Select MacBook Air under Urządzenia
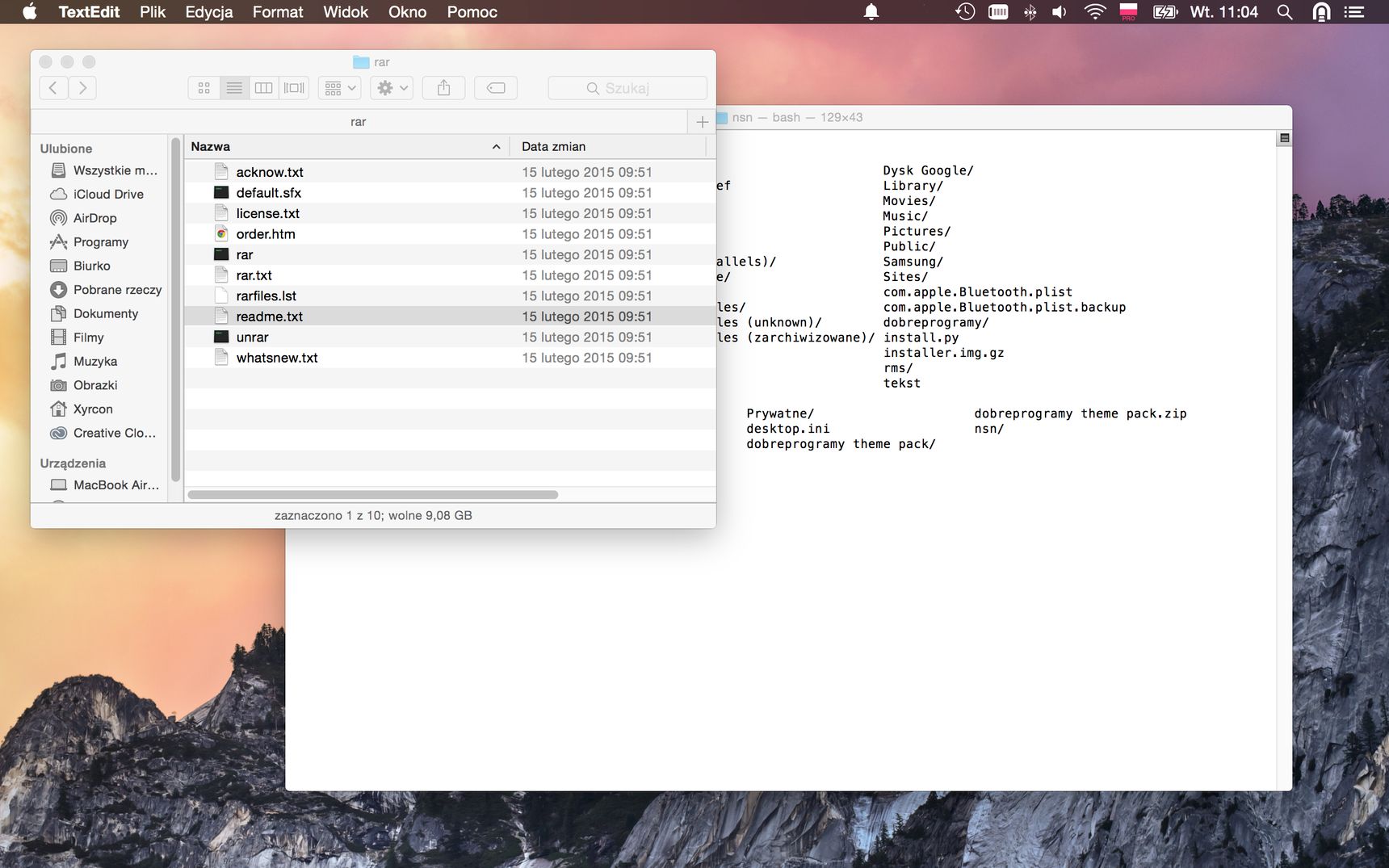 [x=106, y=485]
